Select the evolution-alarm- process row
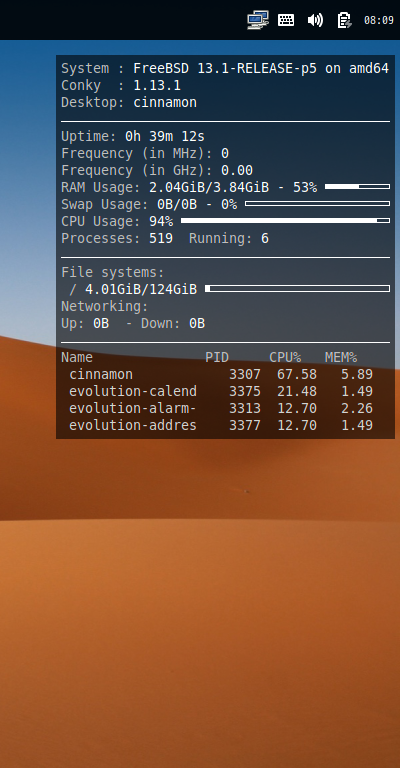 221,408
